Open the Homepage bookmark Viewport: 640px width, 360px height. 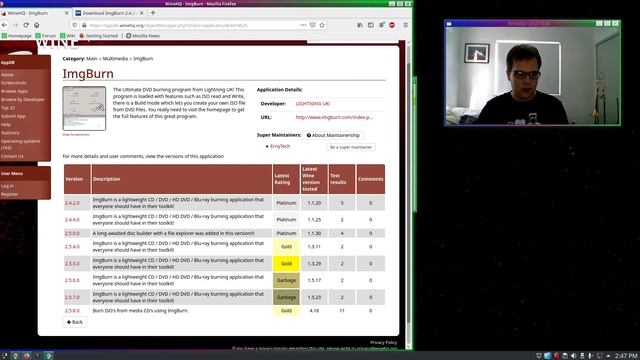coord(17,36)
